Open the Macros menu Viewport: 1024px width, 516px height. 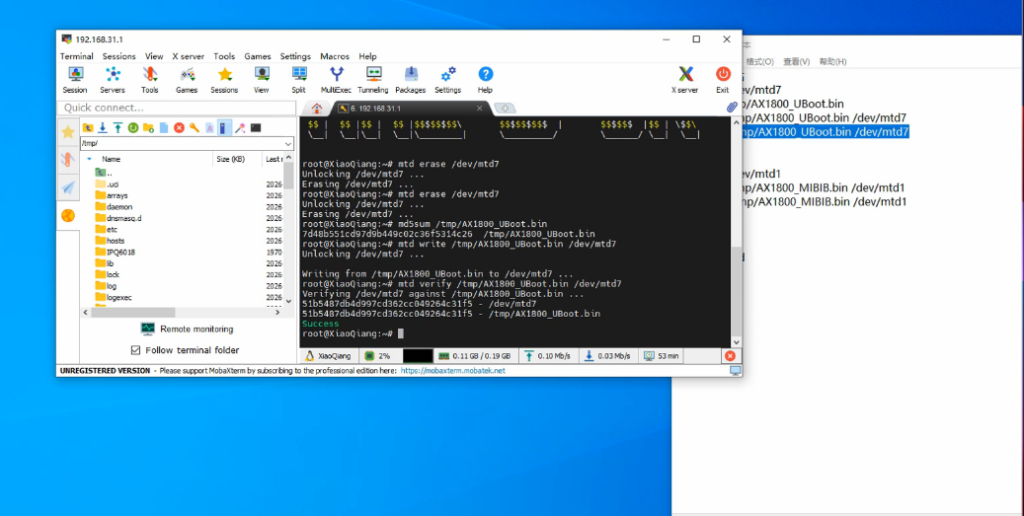coord(334,56)
